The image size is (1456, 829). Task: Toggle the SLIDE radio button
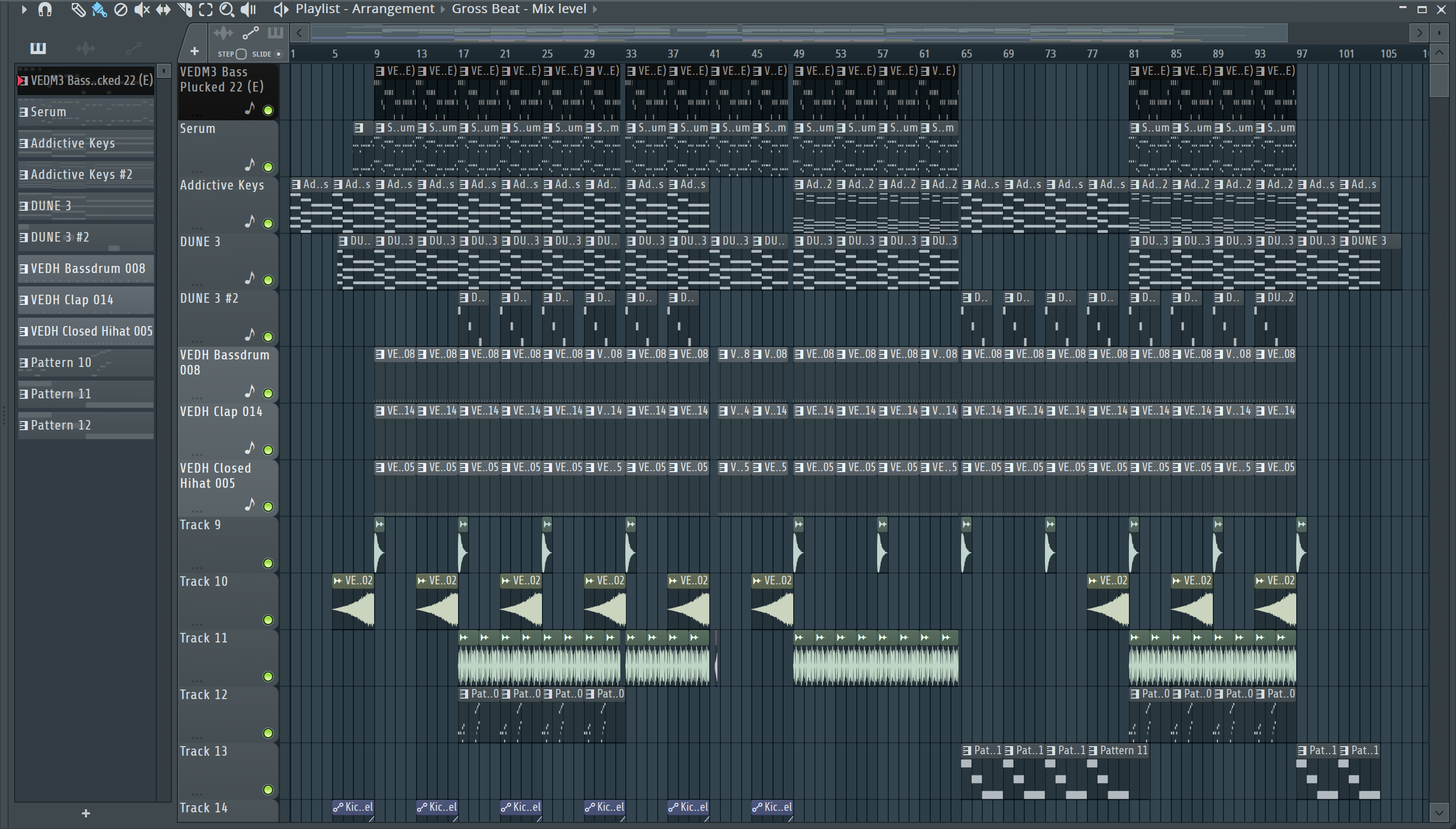[x=279, y=54]
